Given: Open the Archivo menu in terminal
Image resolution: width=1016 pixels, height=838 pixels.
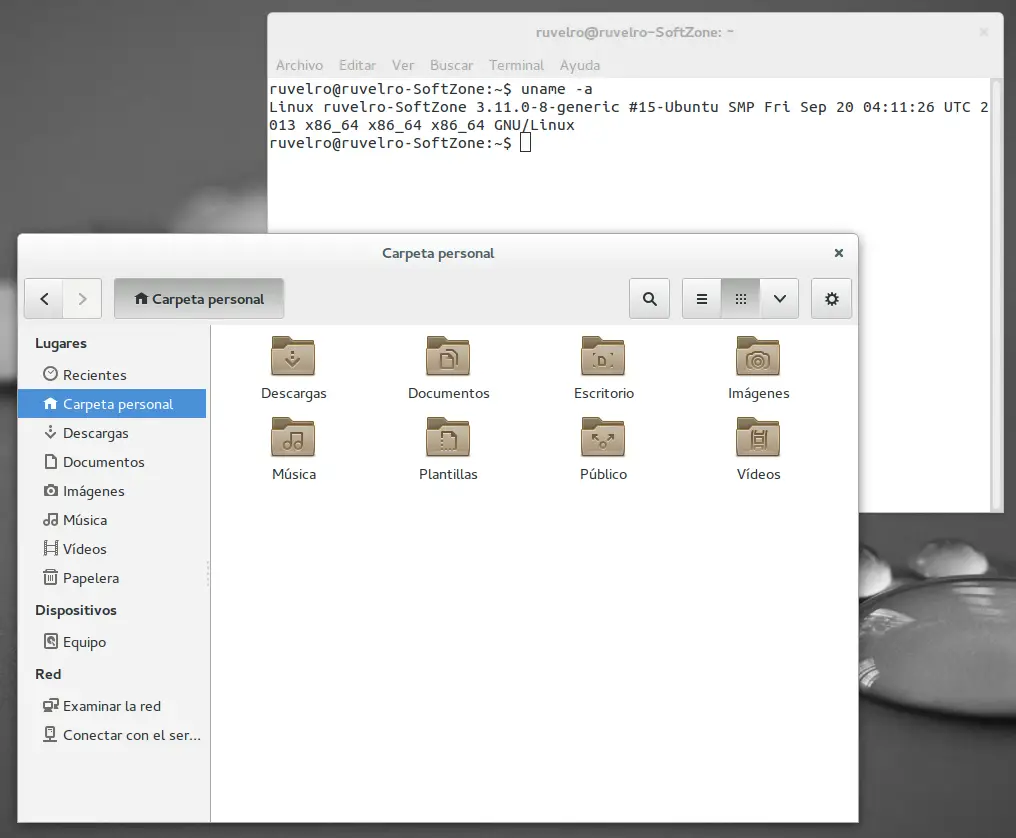Looking at the screenshot, I should tap(299, 65).
